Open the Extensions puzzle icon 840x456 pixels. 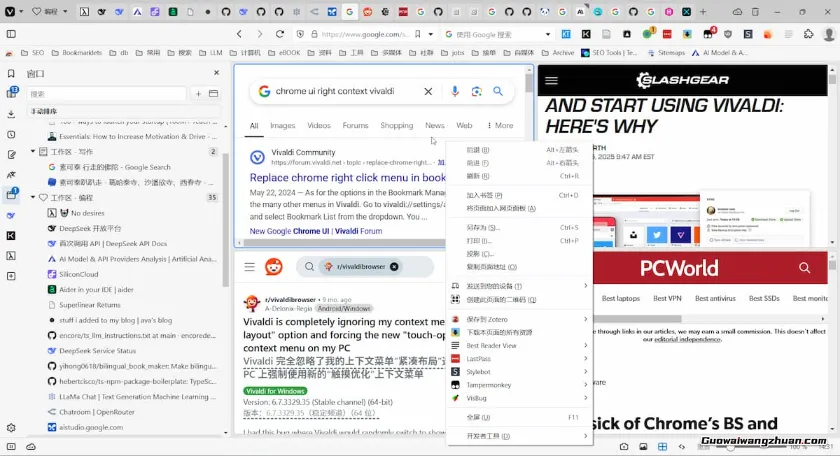pyautogui.click(x=808, y=34)
